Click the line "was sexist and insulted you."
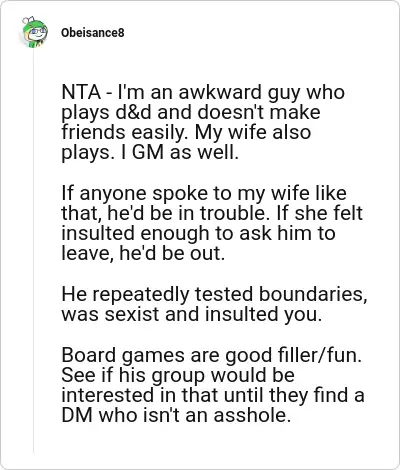 (x=192, y=314)
